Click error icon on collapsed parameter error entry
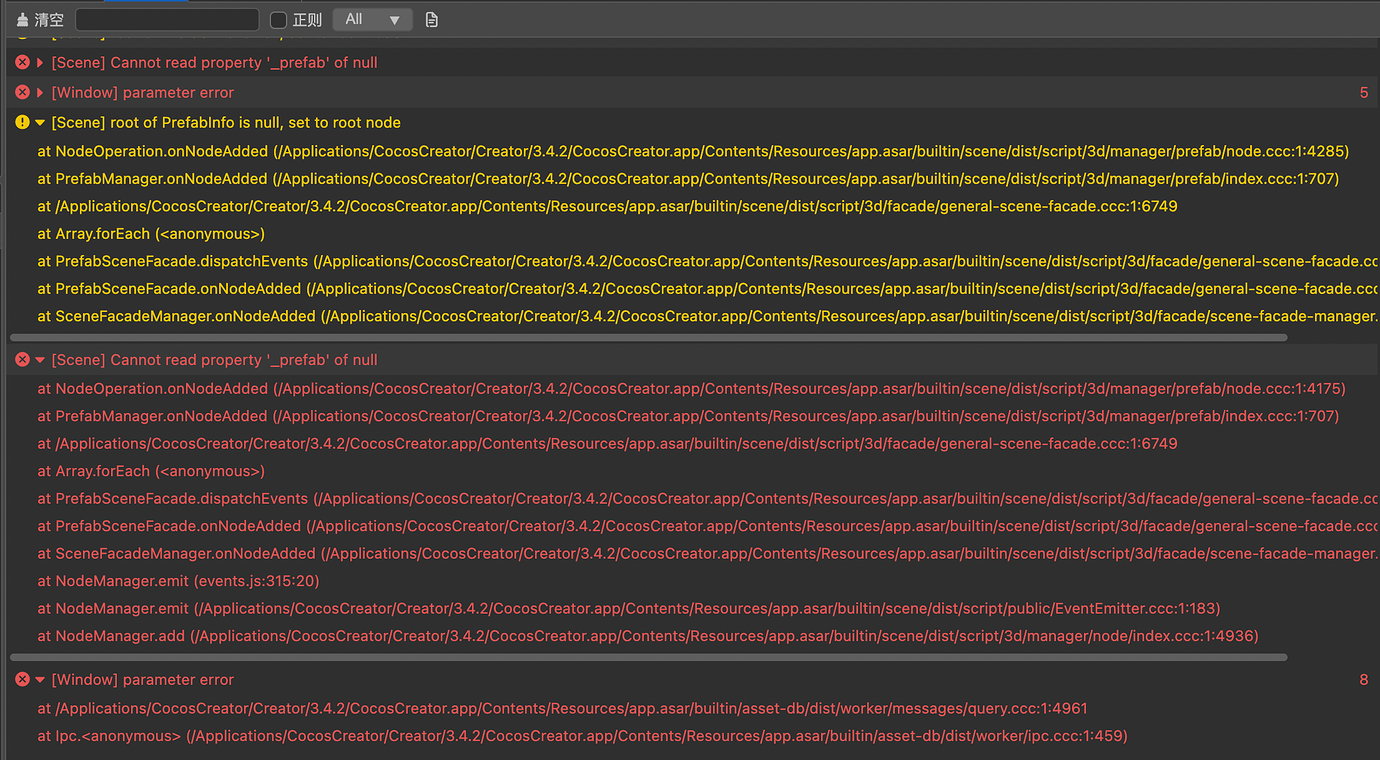1380x760 pixels. (x=22, y=92)
